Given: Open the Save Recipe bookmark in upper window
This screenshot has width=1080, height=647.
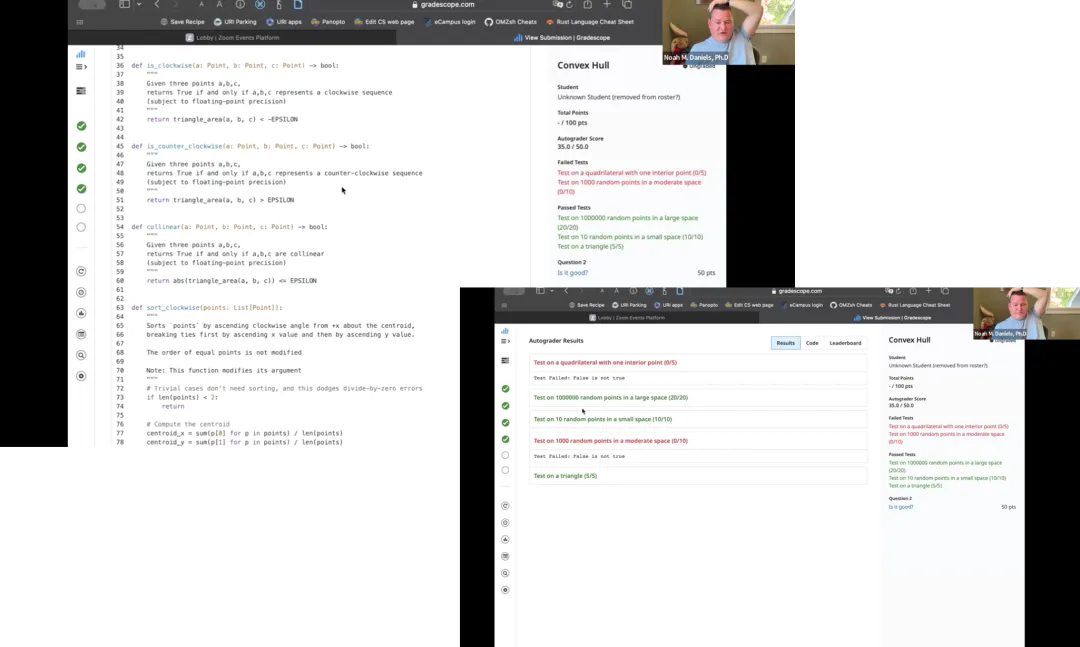Looking at the screenshot, I should point(181,21).
